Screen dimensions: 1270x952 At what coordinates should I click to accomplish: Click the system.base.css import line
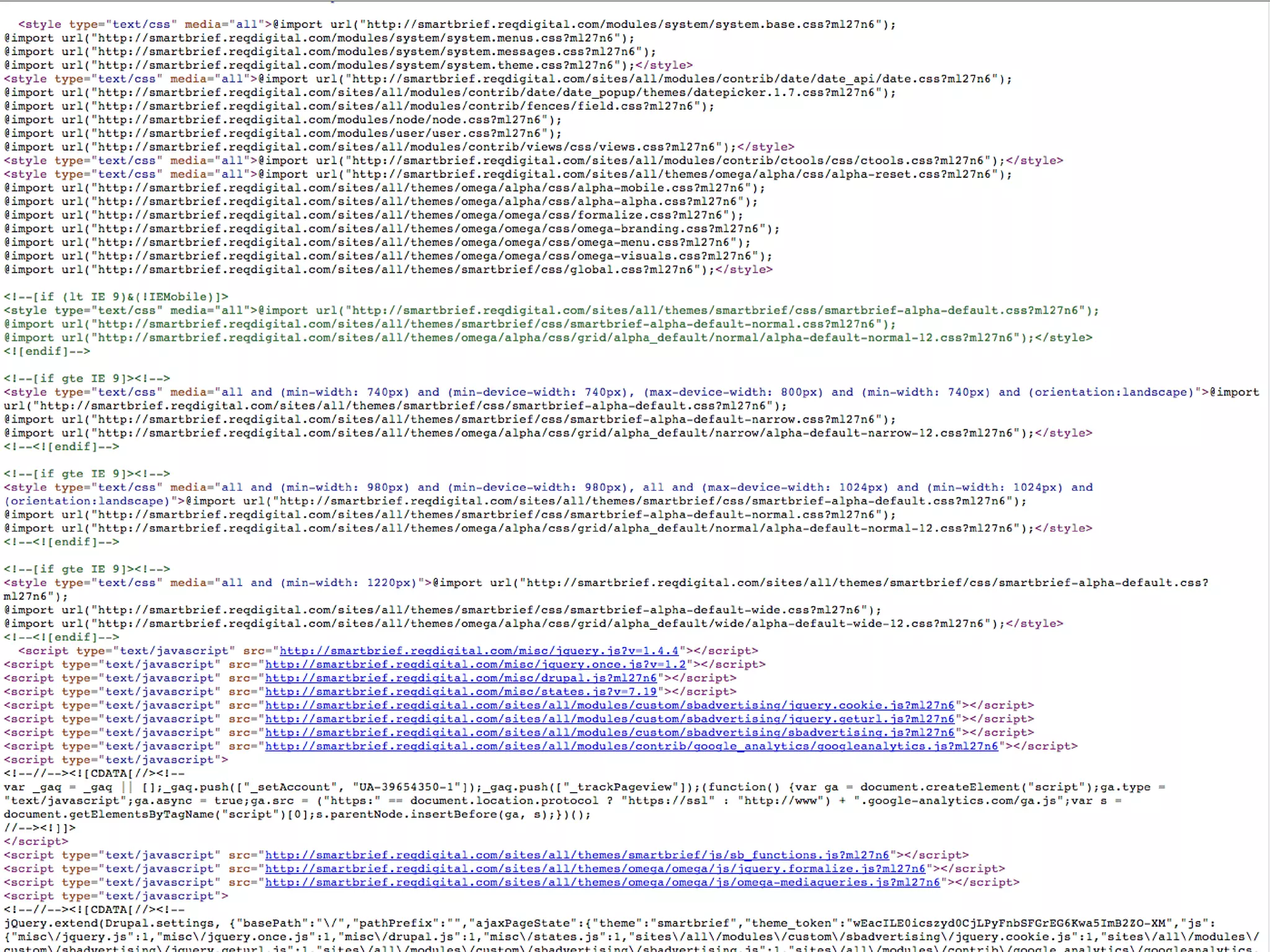click(457, 25)
